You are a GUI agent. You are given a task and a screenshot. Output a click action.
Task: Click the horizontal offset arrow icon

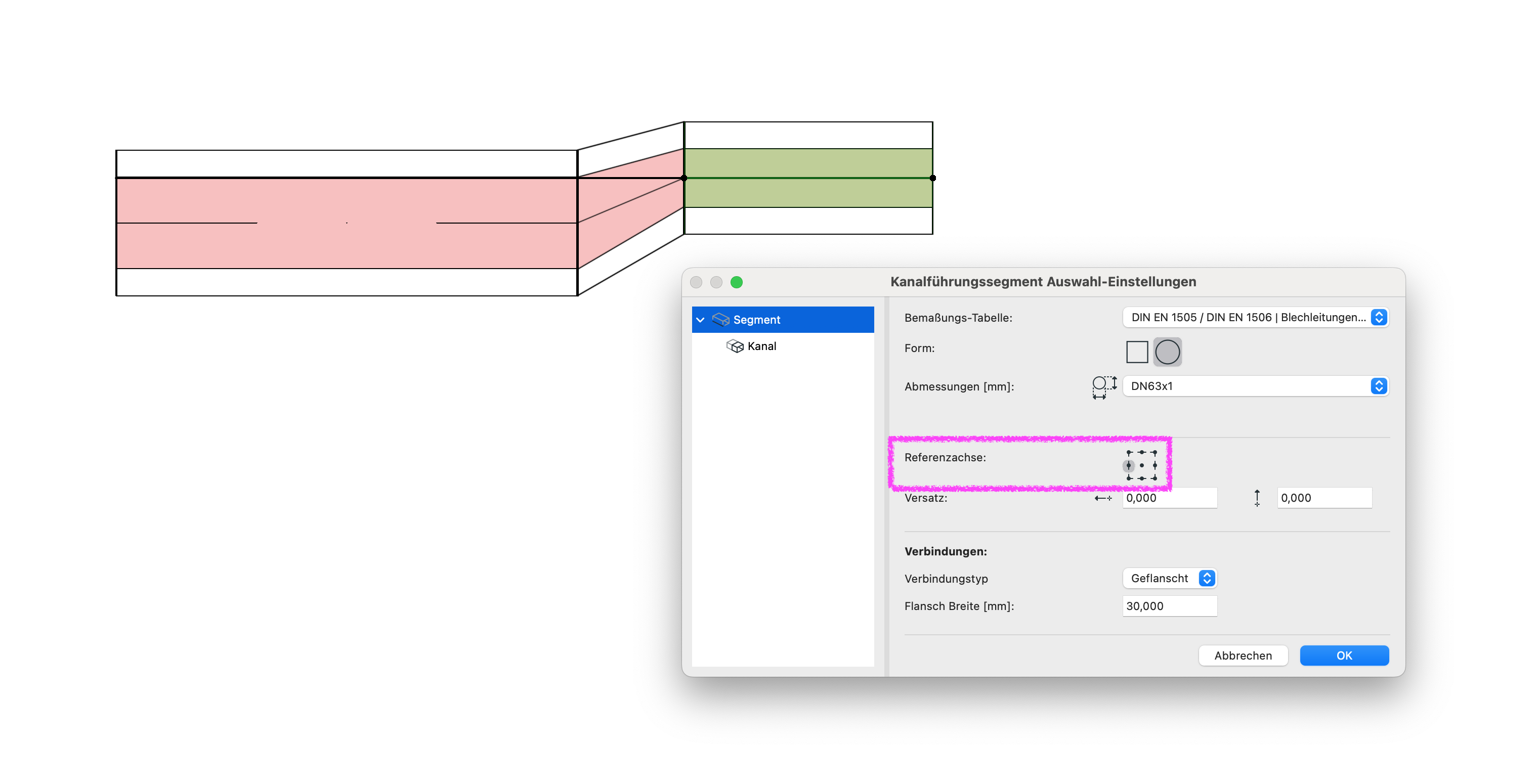(1103, 498)
